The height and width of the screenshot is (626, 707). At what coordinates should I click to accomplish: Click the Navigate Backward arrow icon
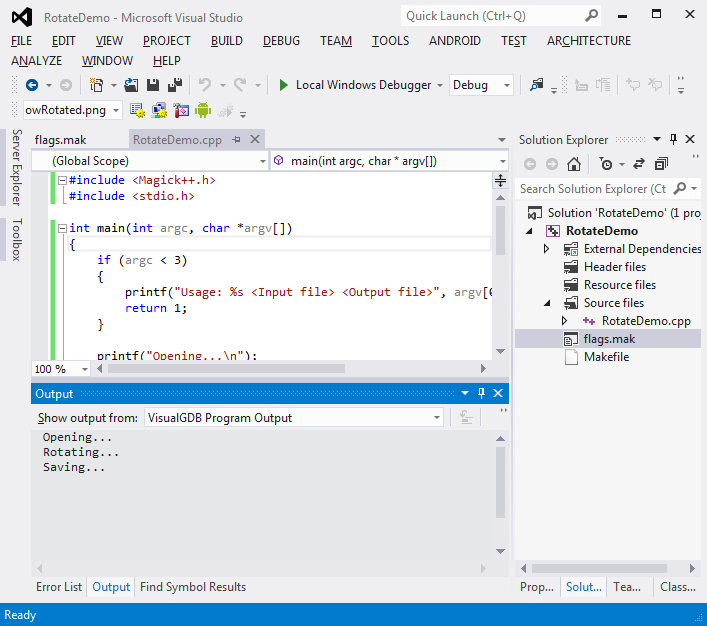tap(32, 85)
